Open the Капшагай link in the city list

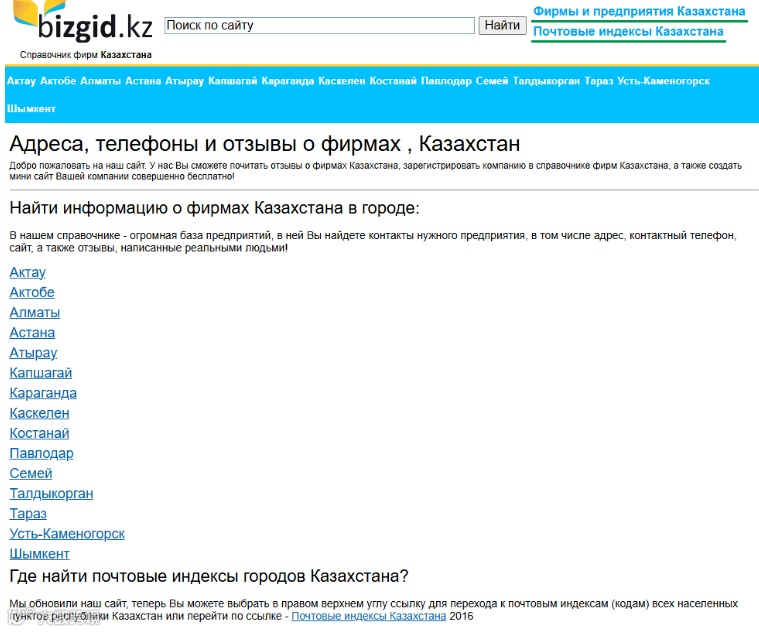(x=41, y=373)
